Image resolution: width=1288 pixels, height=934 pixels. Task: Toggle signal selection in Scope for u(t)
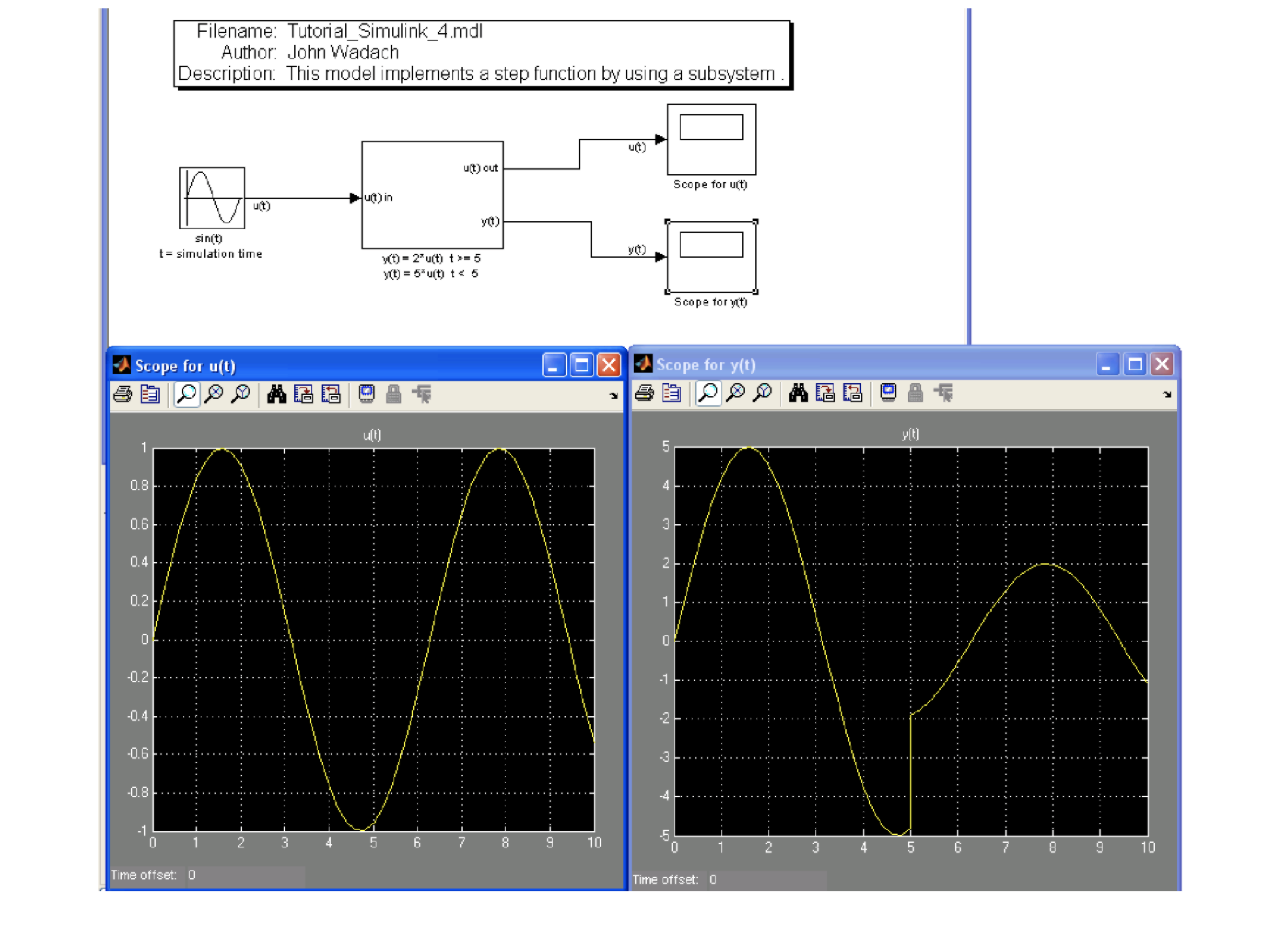(x=420, y=393)
